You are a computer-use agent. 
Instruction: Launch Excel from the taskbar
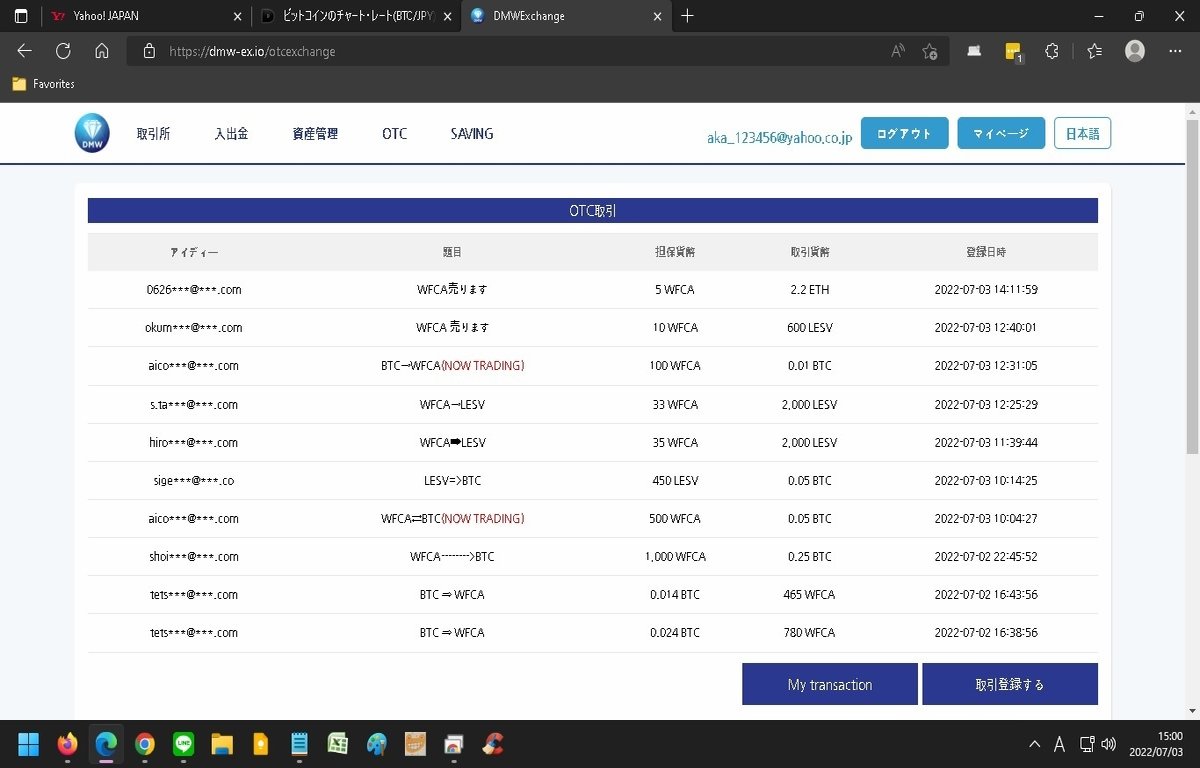pos(337,744)
